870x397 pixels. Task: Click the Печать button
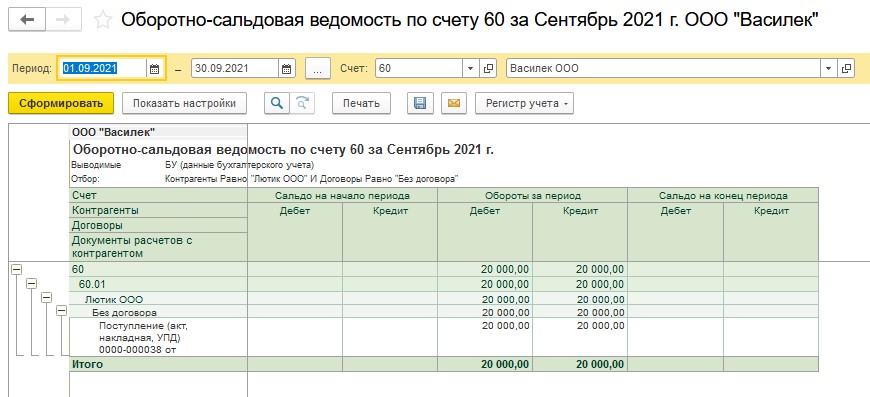tap(361, 103)
